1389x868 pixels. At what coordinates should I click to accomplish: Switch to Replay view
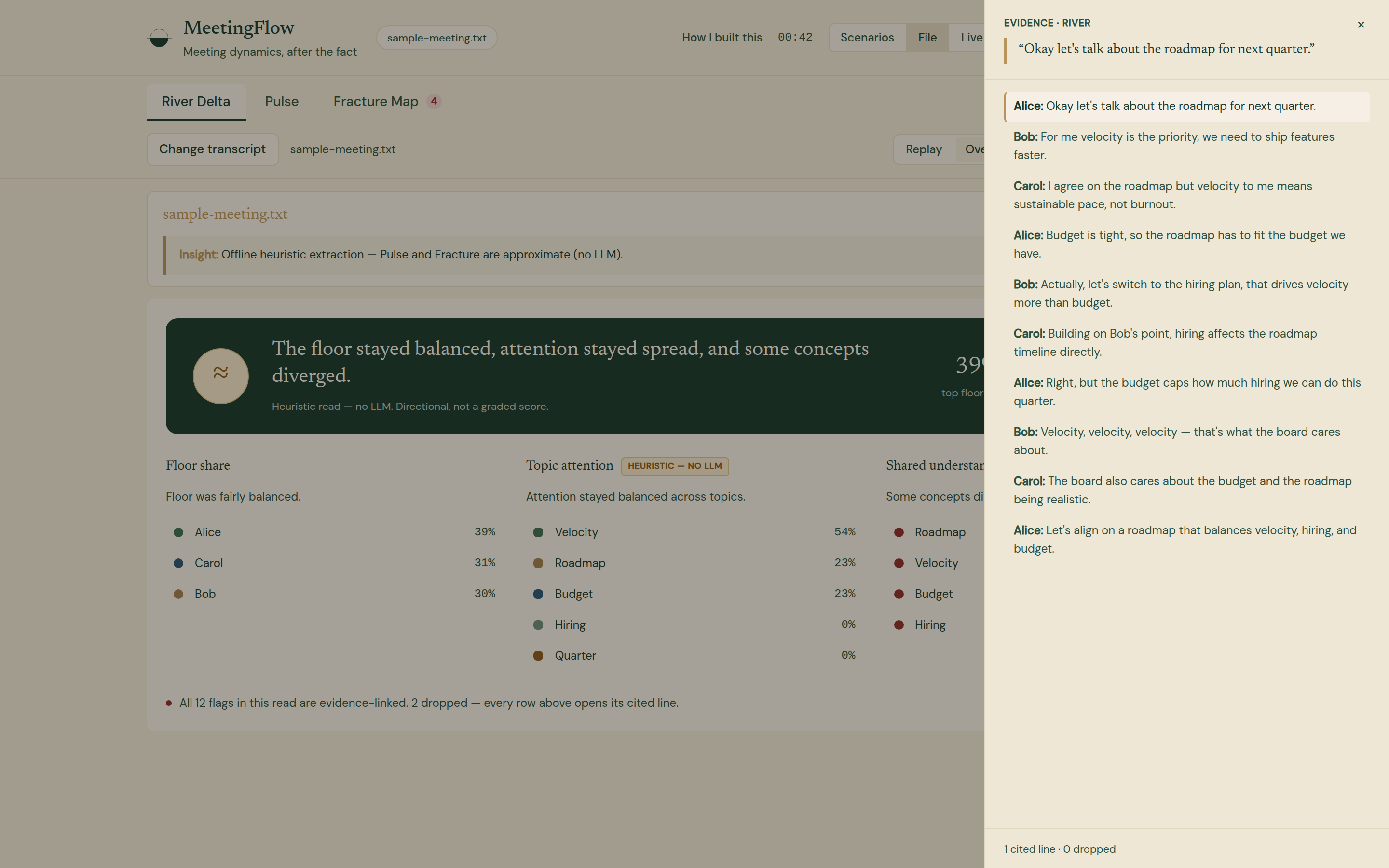(924, 149)
